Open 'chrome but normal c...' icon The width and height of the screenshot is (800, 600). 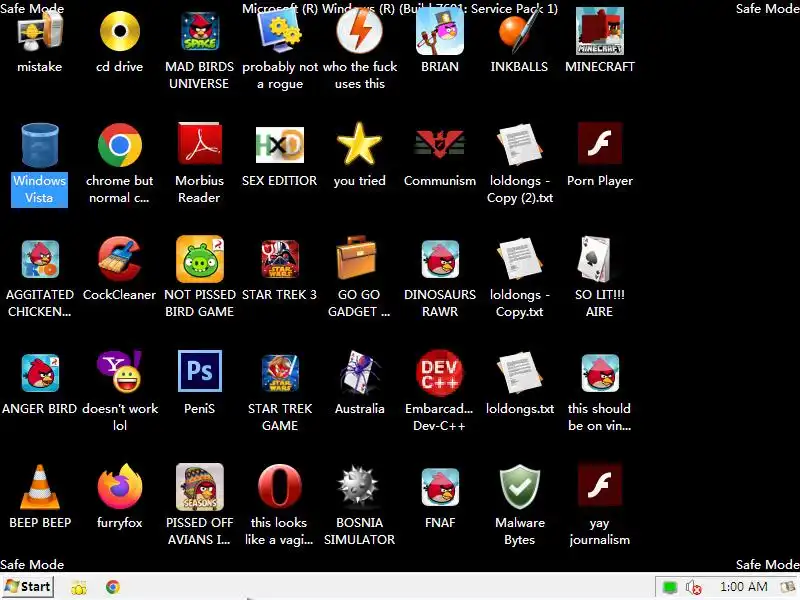[x=120, y=145]
